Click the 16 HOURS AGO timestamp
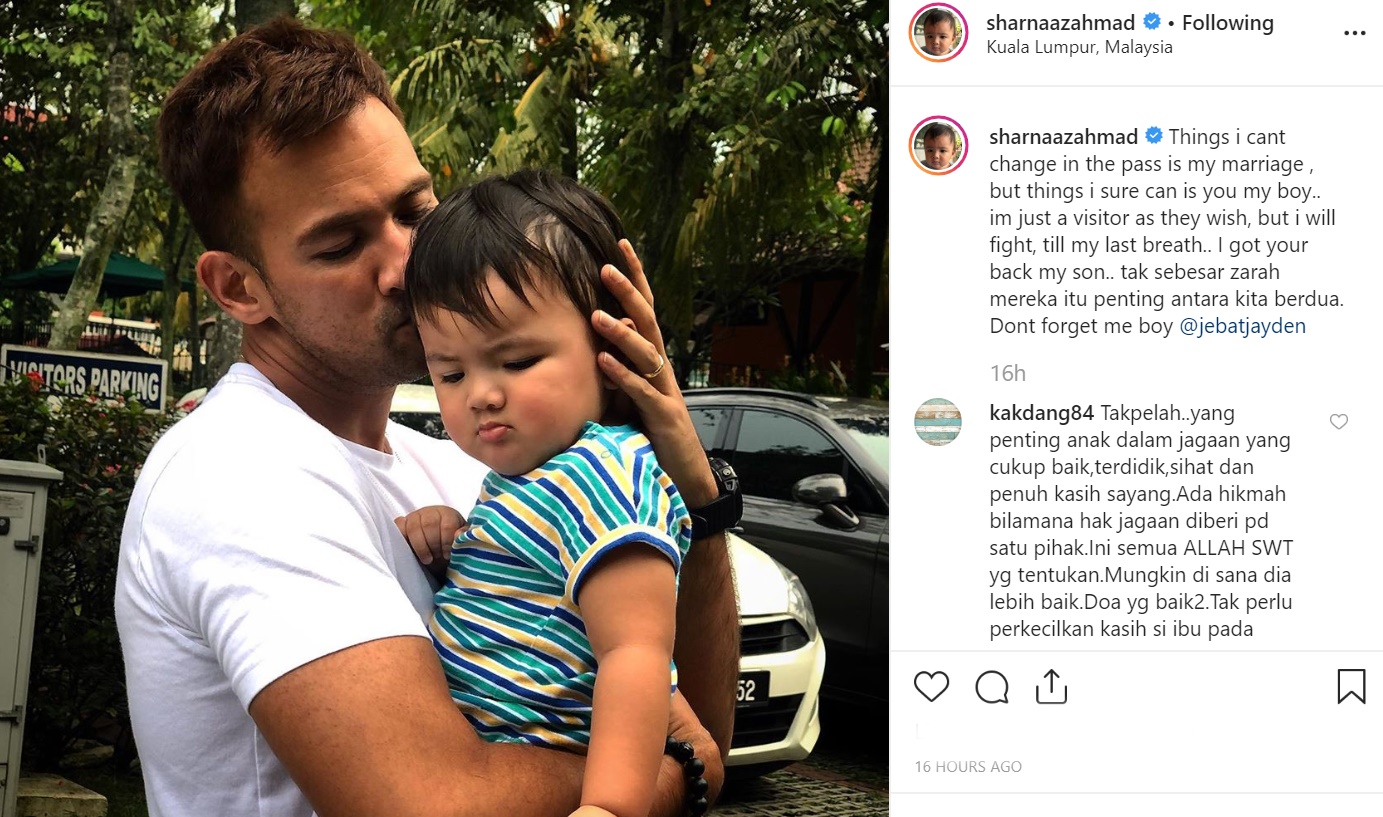 [x=968, y=767]
